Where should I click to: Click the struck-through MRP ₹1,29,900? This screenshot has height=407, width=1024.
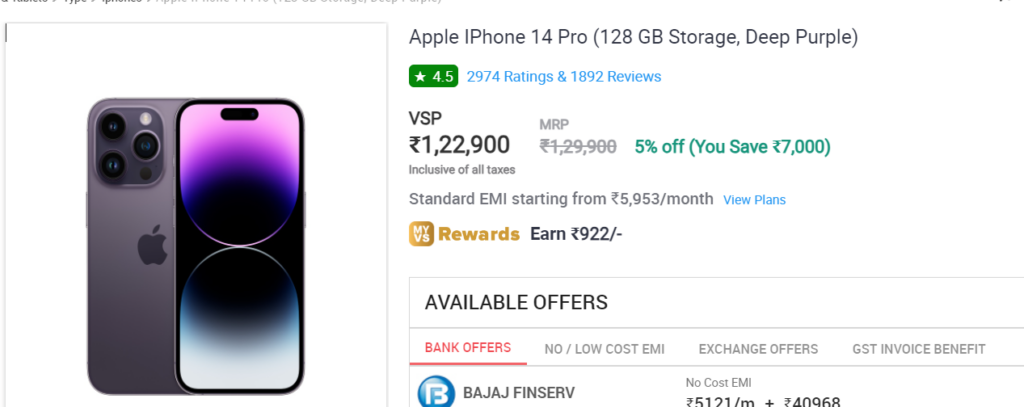coord(578,147)
